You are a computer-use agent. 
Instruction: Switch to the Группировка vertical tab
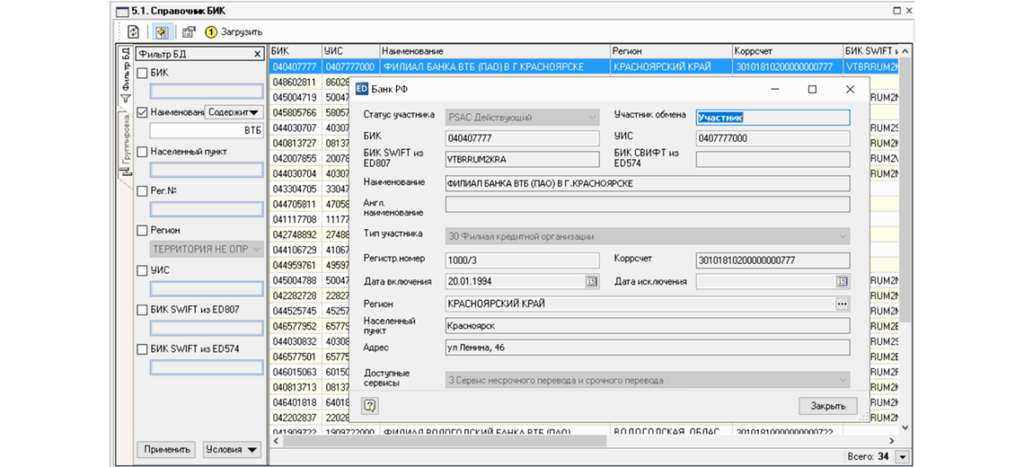[126, 143]
